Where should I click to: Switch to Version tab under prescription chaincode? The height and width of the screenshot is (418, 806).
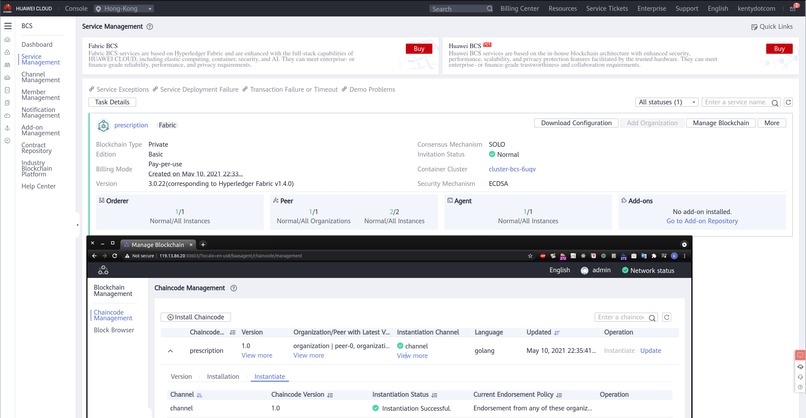click(x=181, y=377)
